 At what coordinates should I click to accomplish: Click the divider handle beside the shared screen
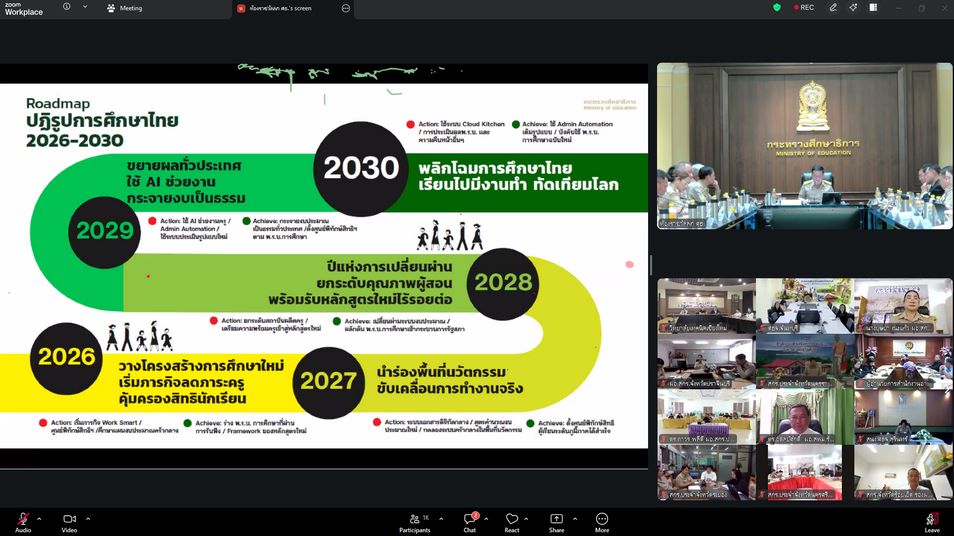(x=652, y=265)
